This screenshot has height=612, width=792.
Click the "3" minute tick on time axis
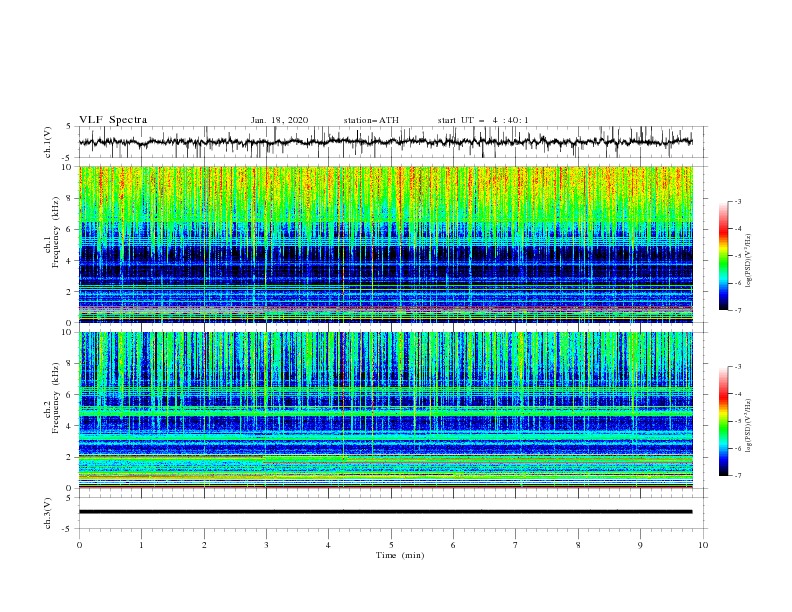(x=266, y=545)
